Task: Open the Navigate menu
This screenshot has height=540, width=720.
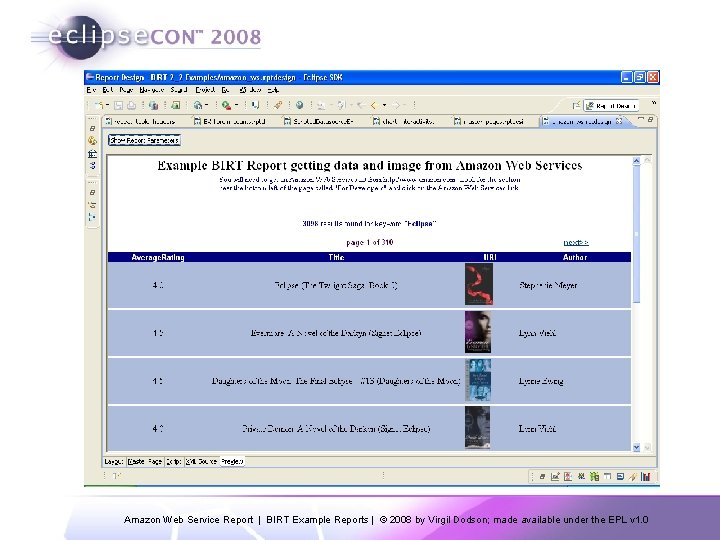Action: point(152,90)
